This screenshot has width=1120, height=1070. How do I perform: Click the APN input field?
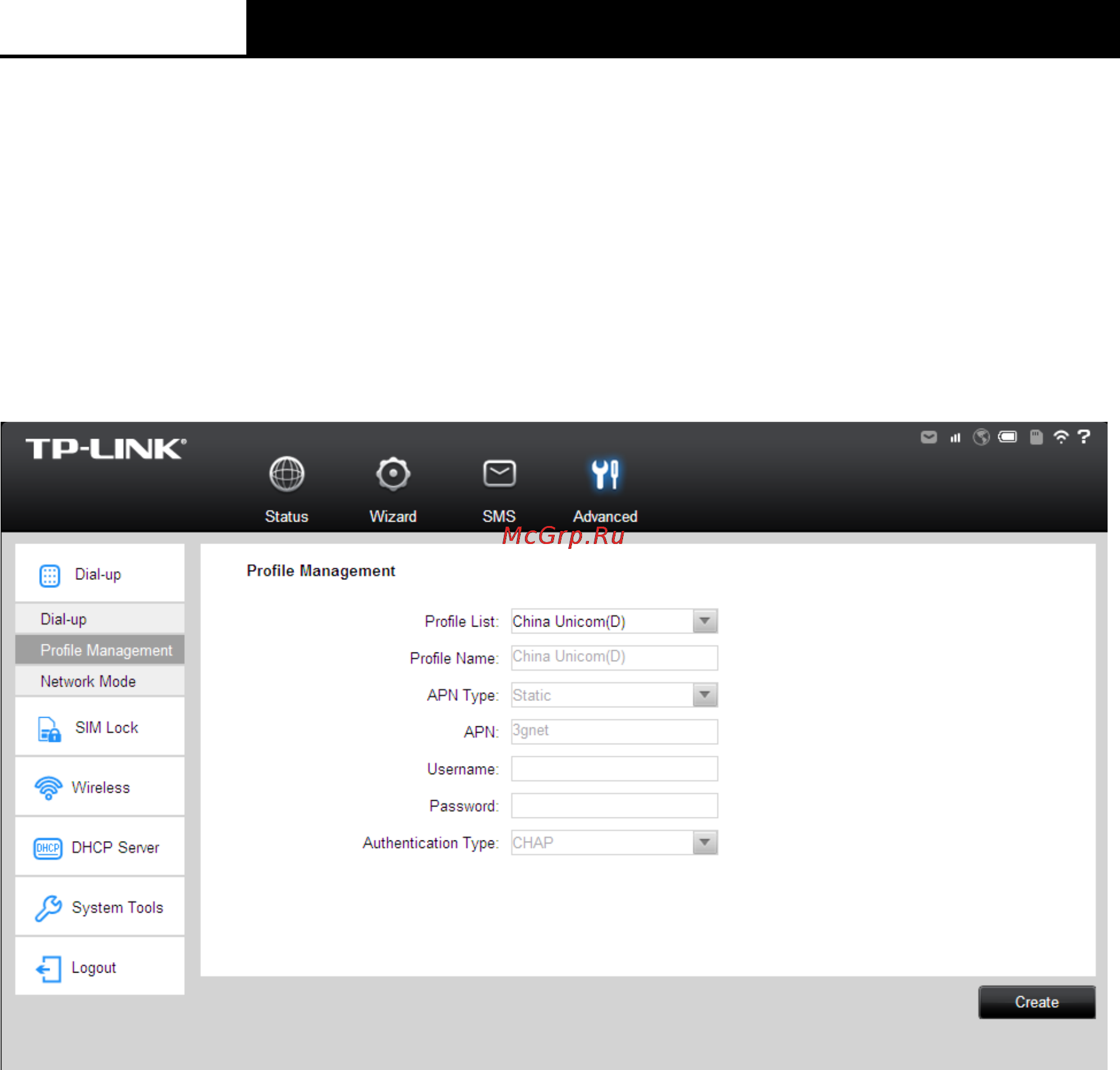[x=614, y=731]
